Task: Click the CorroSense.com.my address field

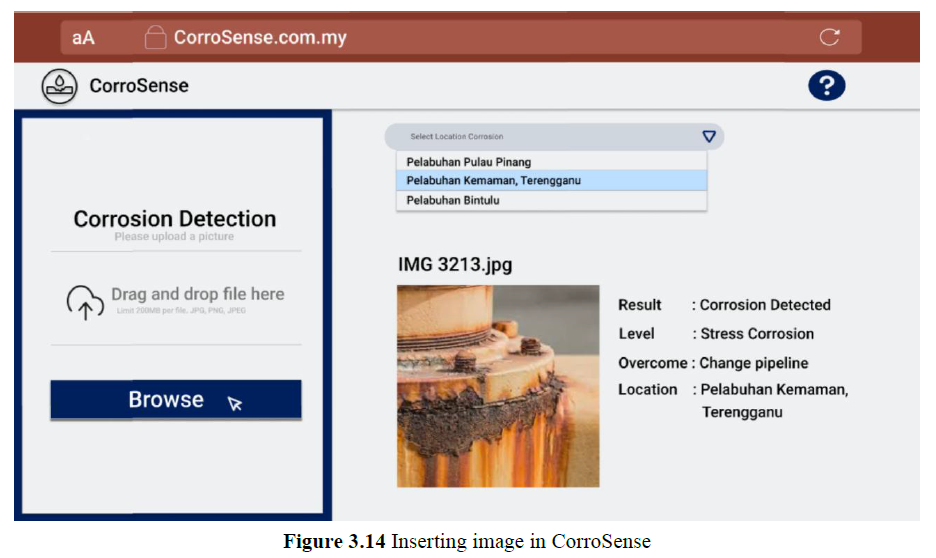Action: point(260,38)
